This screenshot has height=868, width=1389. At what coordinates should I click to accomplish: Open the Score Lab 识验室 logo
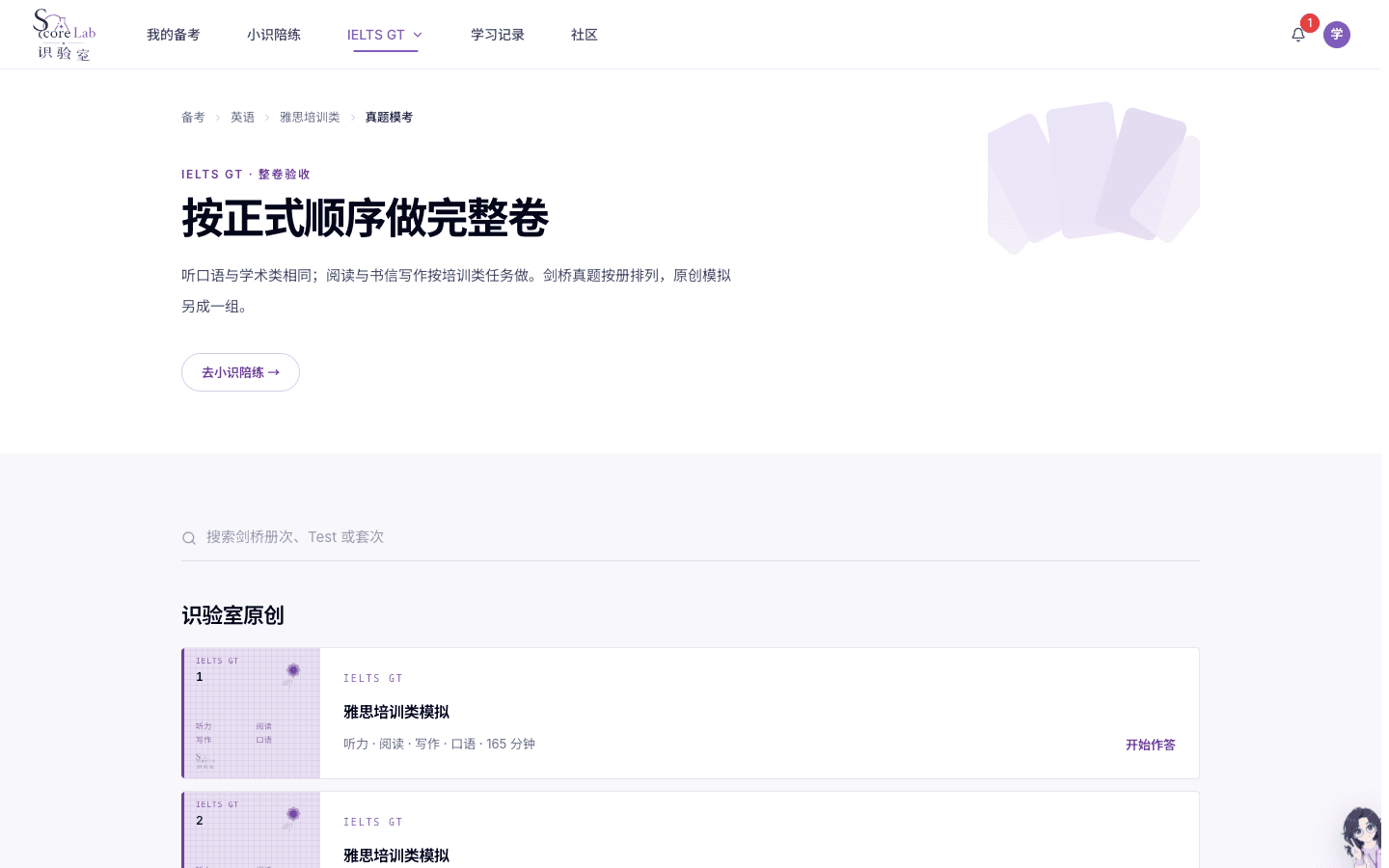pos(65,35)
